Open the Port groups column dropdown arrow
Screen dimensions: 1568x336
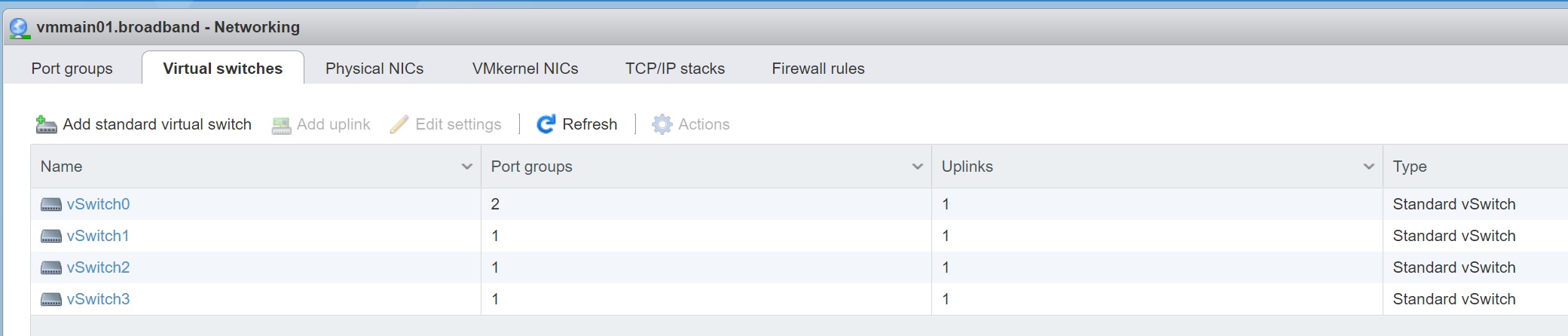pyautogui.click(x=917, y=166)
